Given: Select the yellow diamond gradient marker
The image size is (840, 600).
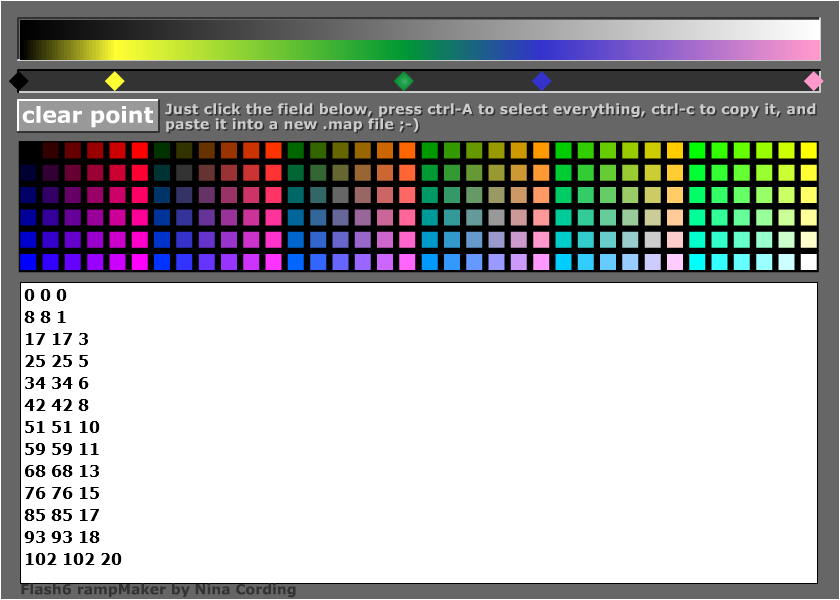Looking at the screenshot, I should point(115,81).
